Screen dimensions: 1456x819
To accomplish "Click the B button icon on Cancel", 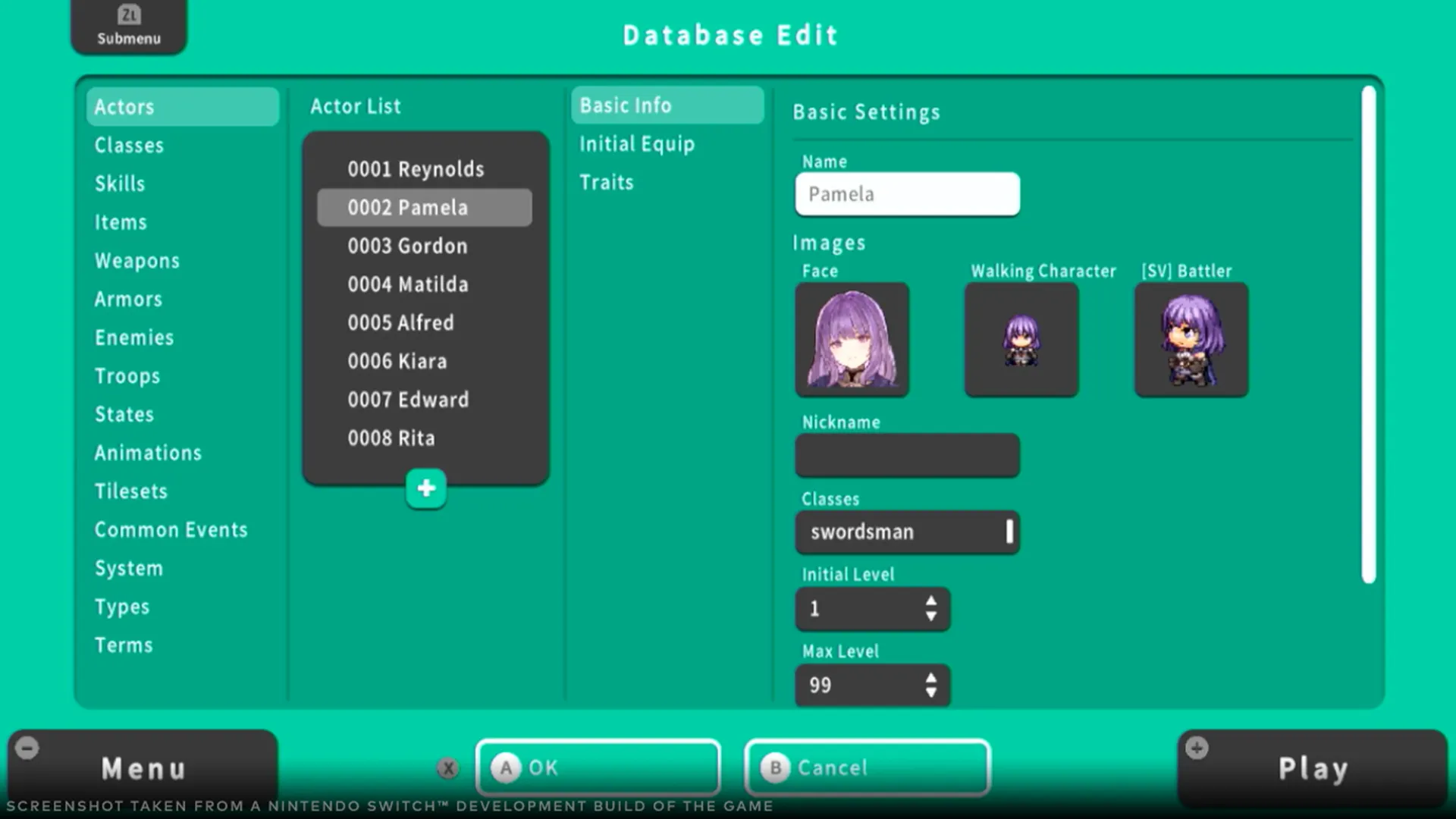I will point(775,768).
